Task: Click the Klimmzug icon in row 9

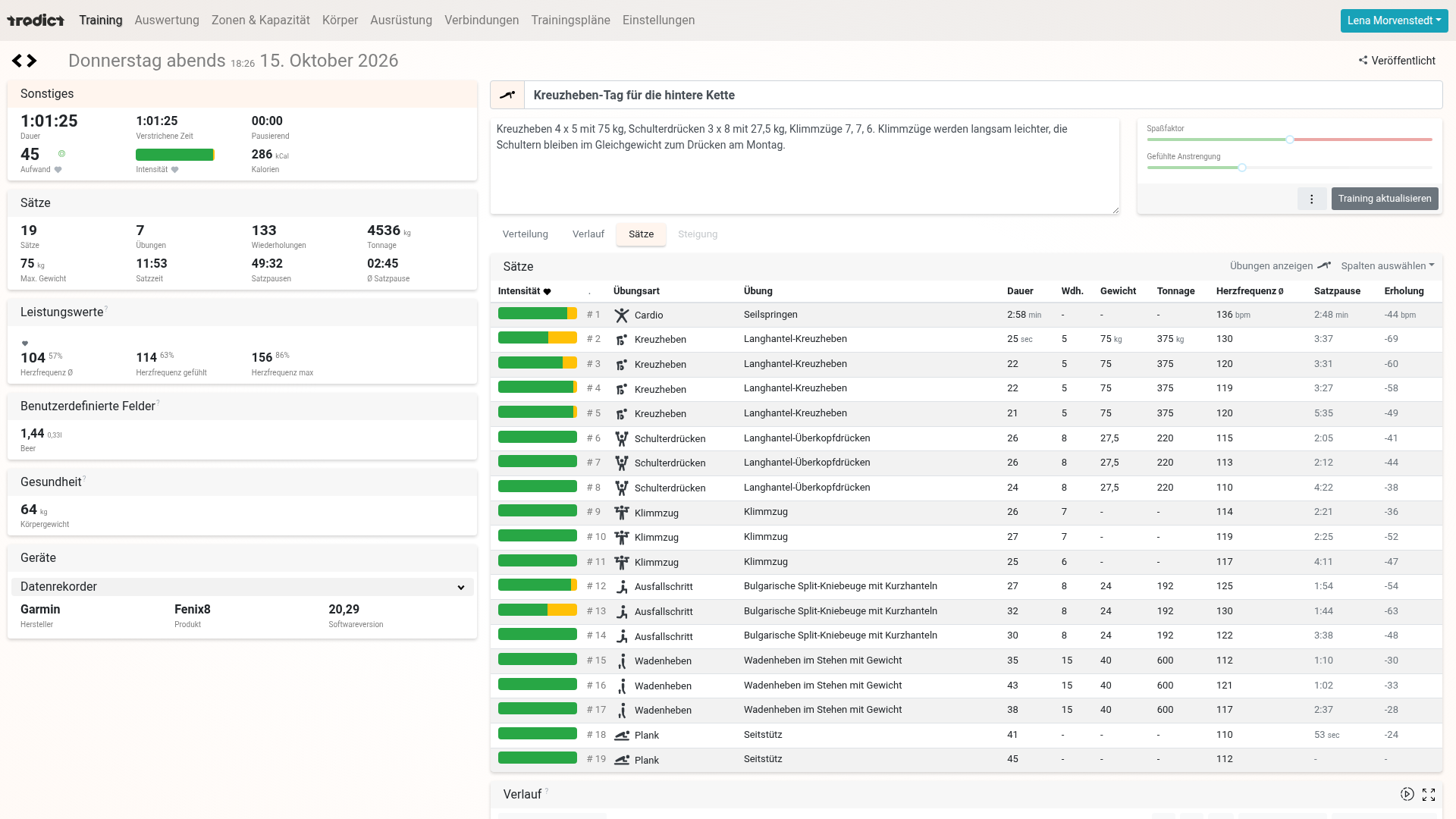Action: [x=622, y=513]
